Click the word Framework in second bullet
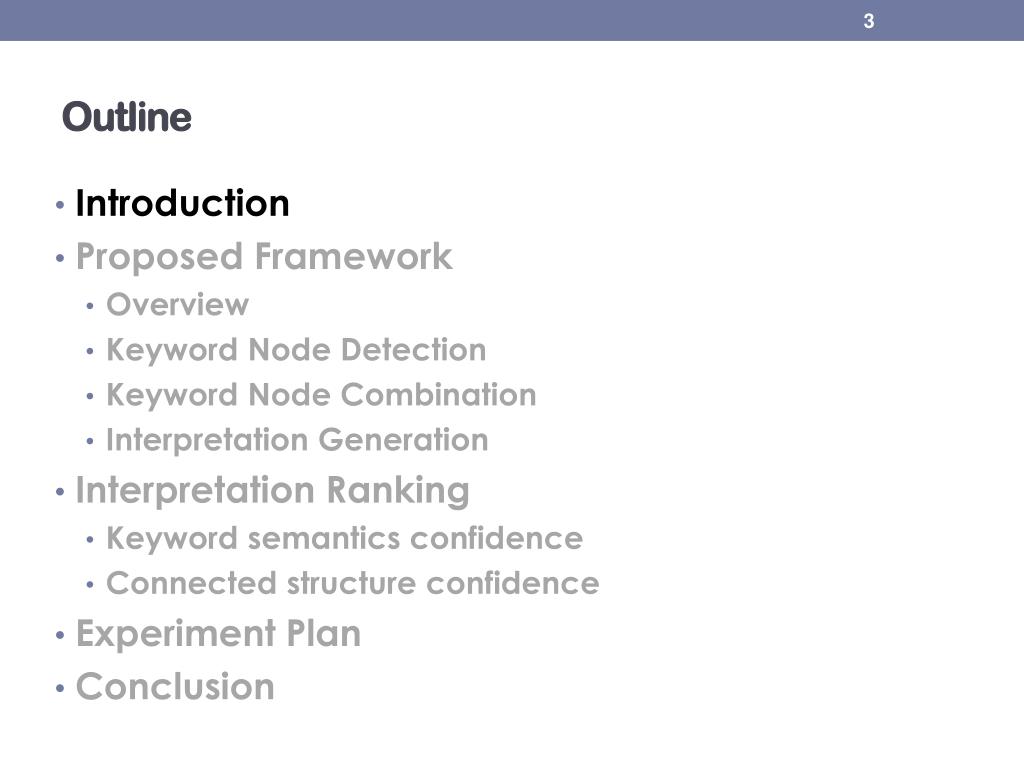Viewport: 1024px width, 768px height. (353, 256)
